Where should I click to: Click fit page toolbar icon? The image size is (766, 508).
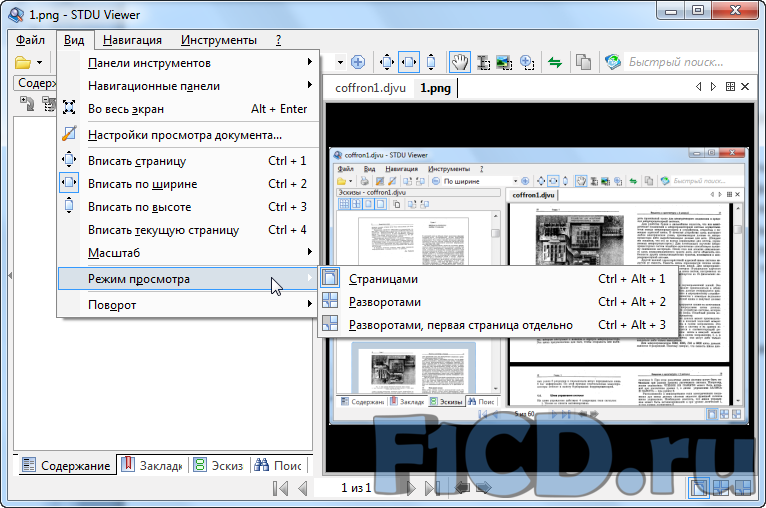(x=387, y=63)
